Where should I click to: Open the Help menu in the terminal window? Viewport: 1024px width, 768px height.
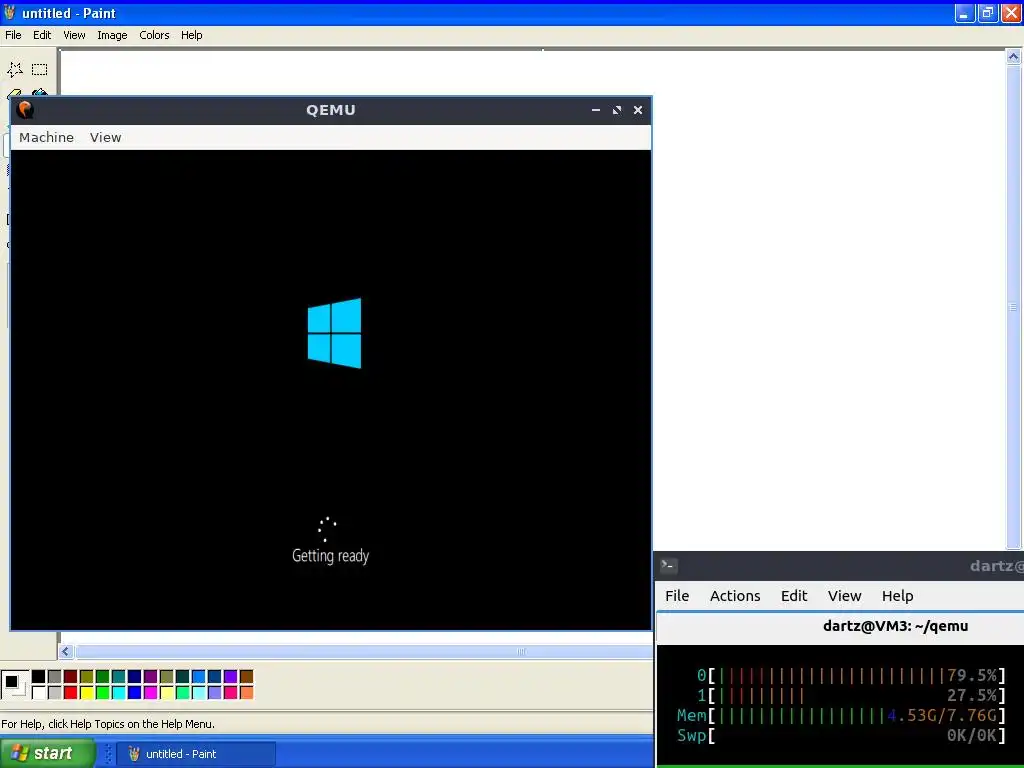(x=897, y=596)
